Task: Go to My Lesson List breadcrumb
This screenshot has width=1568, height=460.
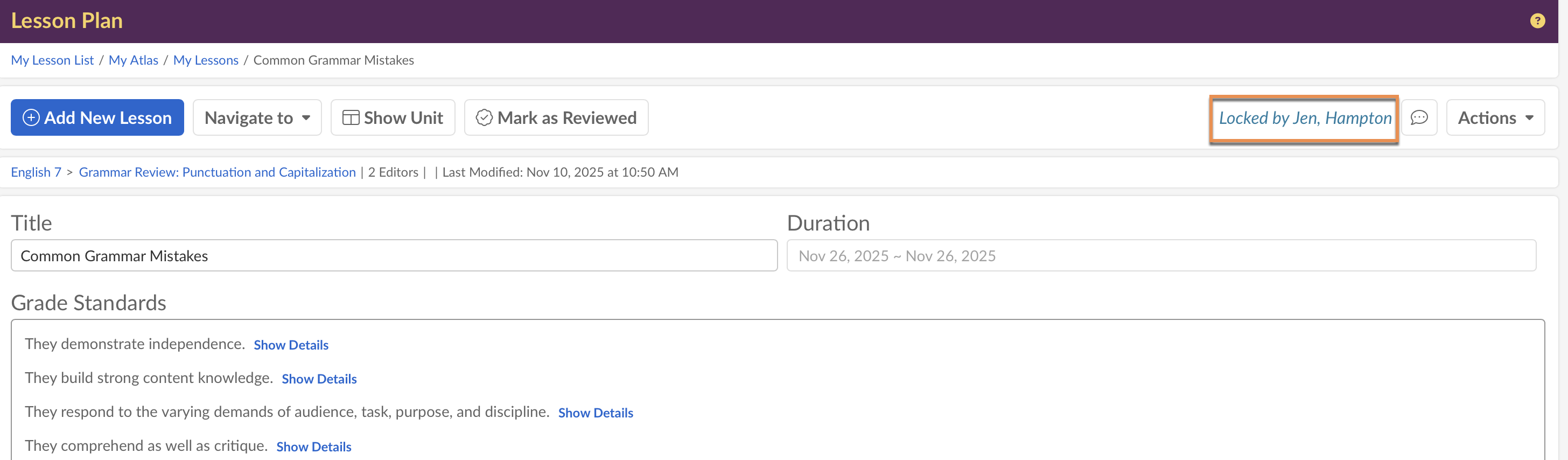Action: coord(52,60)
